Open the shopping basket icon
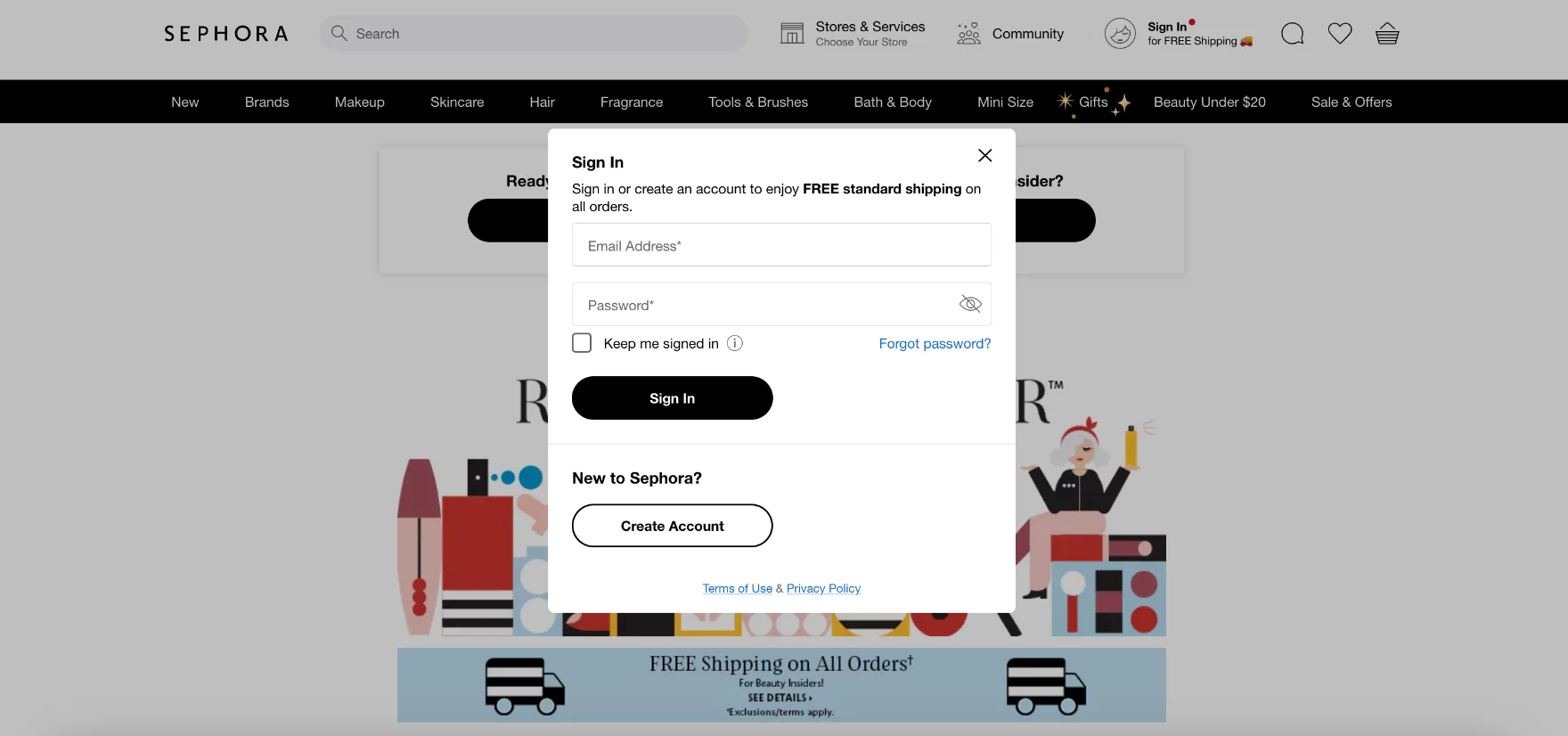 (x=1387, y=34)
